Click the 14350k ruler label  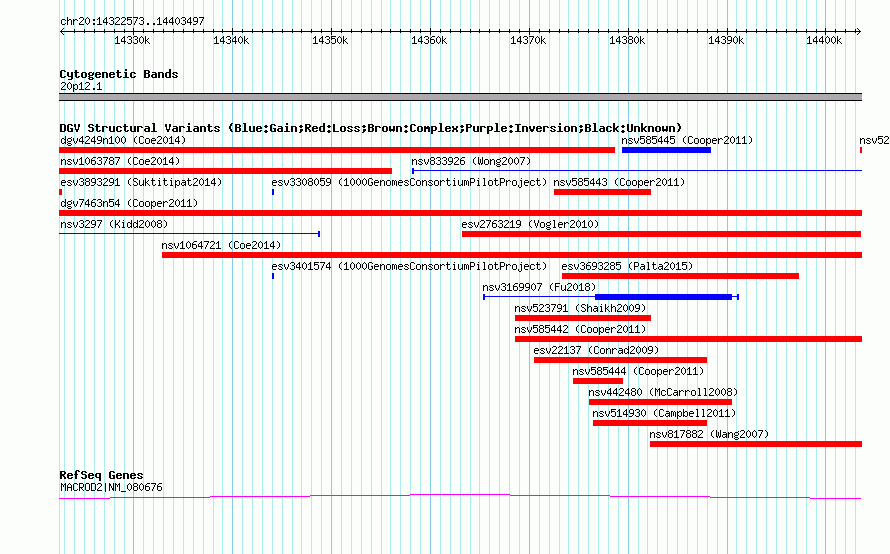[330, 40]
